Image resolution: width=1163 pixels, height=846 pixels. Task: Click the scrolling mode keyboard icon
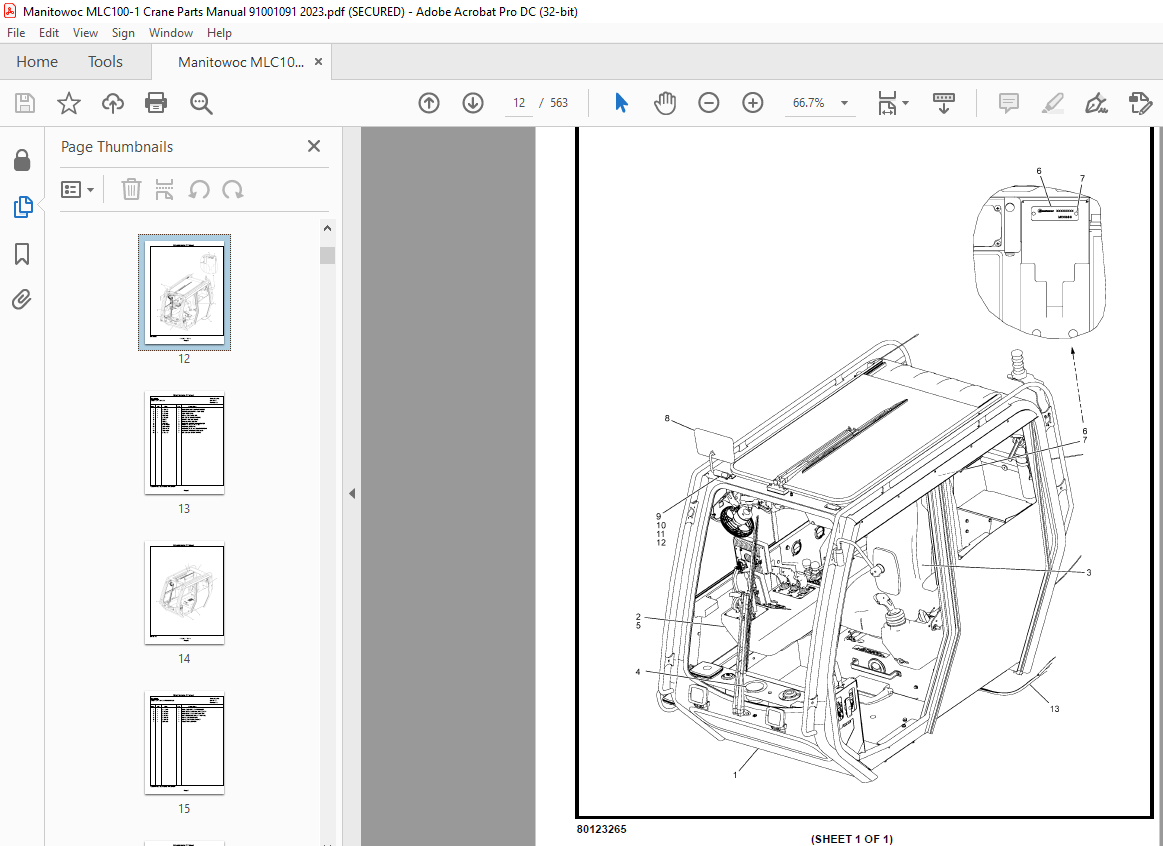(943, 103)
